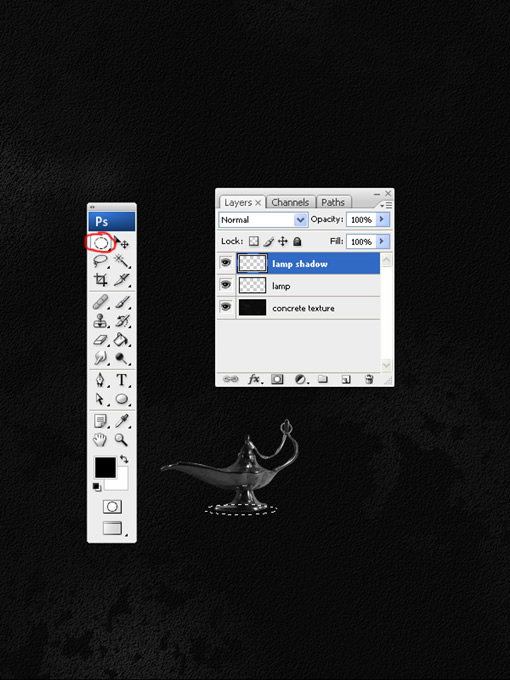Select the Notes tool
The height and width of the screenshot is (680, 510).
coord(101,421)
